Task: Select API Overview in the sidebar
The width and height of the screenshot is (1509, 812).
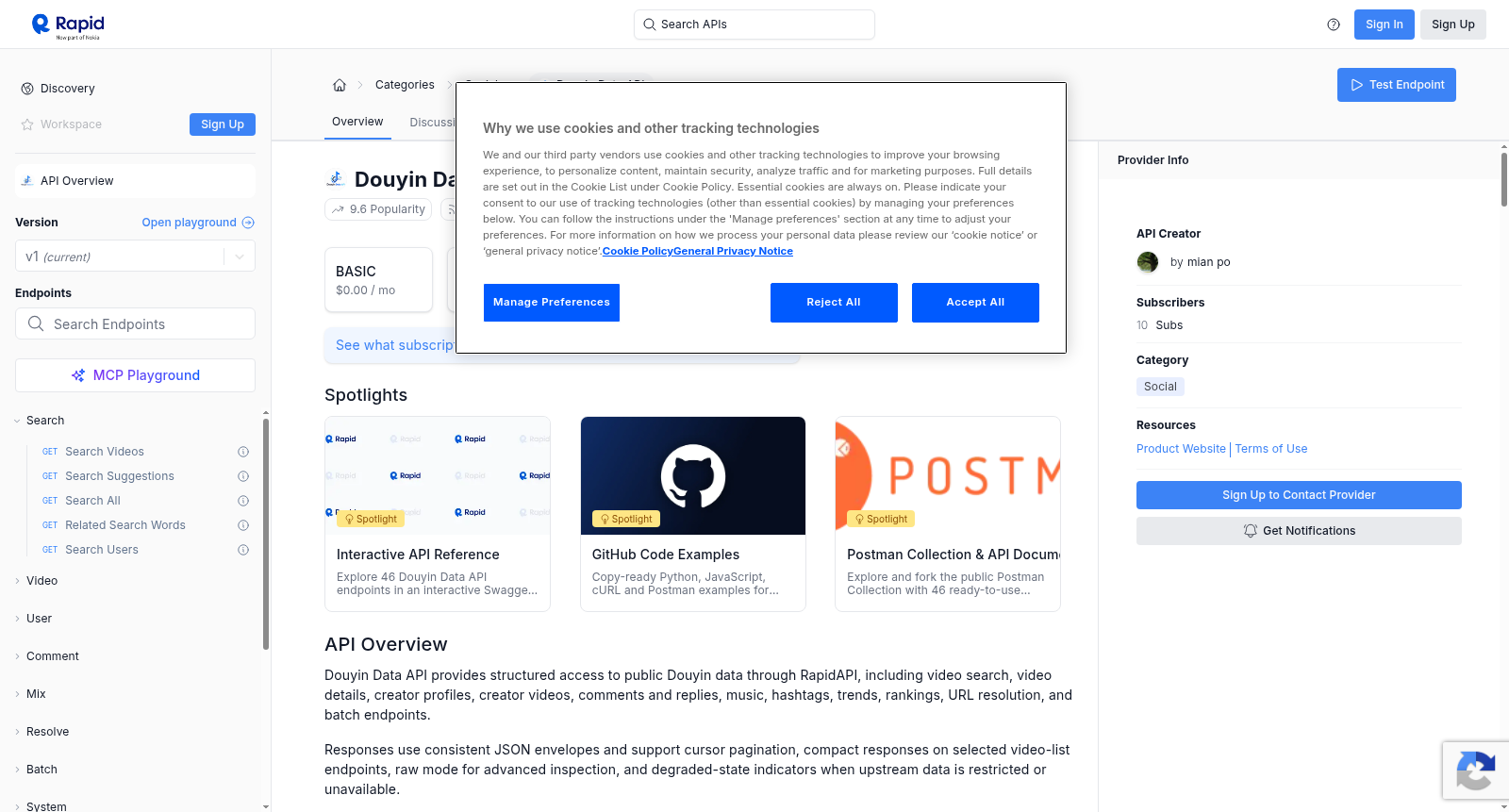Action: click(x=135, y=181)
